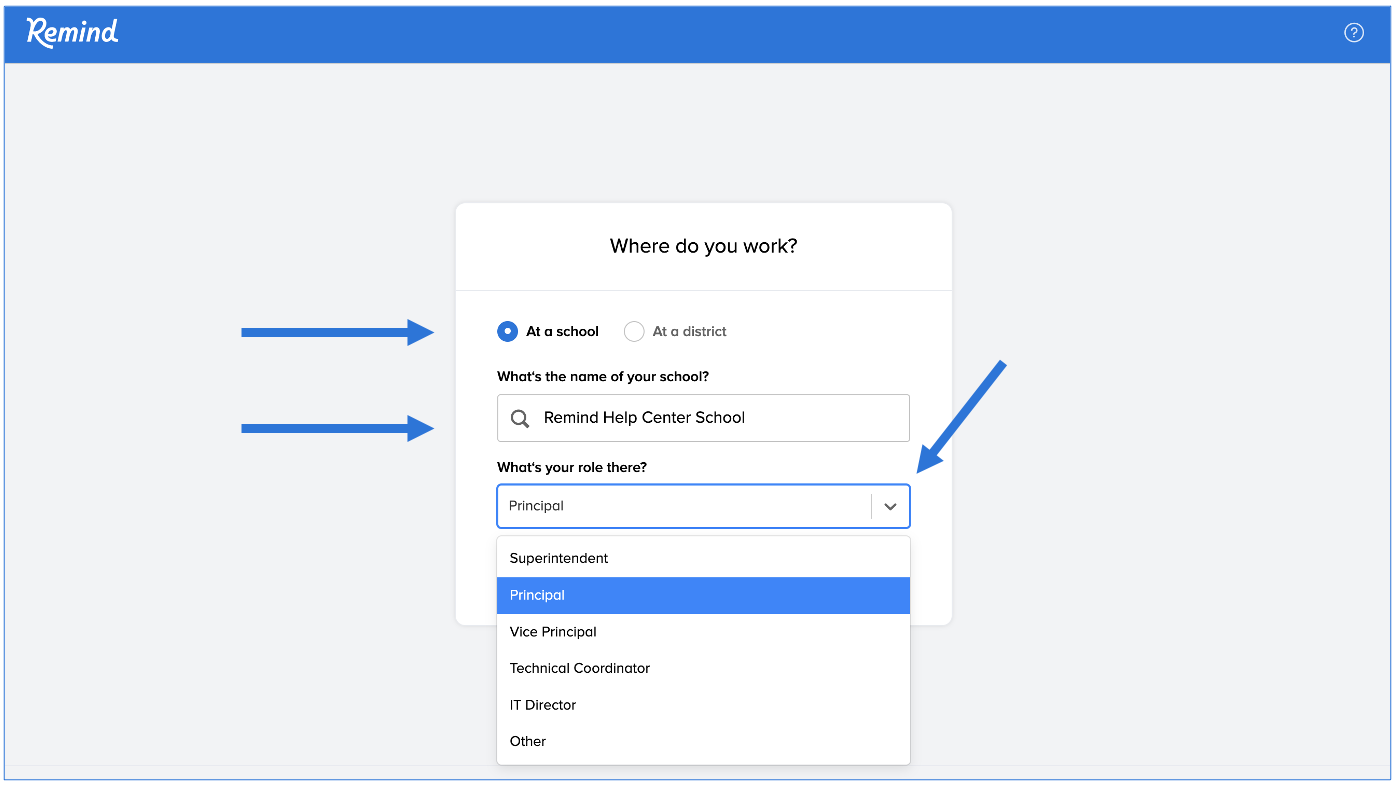Click the diagonal blue arrow pointing at role dropdown
Viewport: 1399px width, 786px height.
tap(960, 415)
